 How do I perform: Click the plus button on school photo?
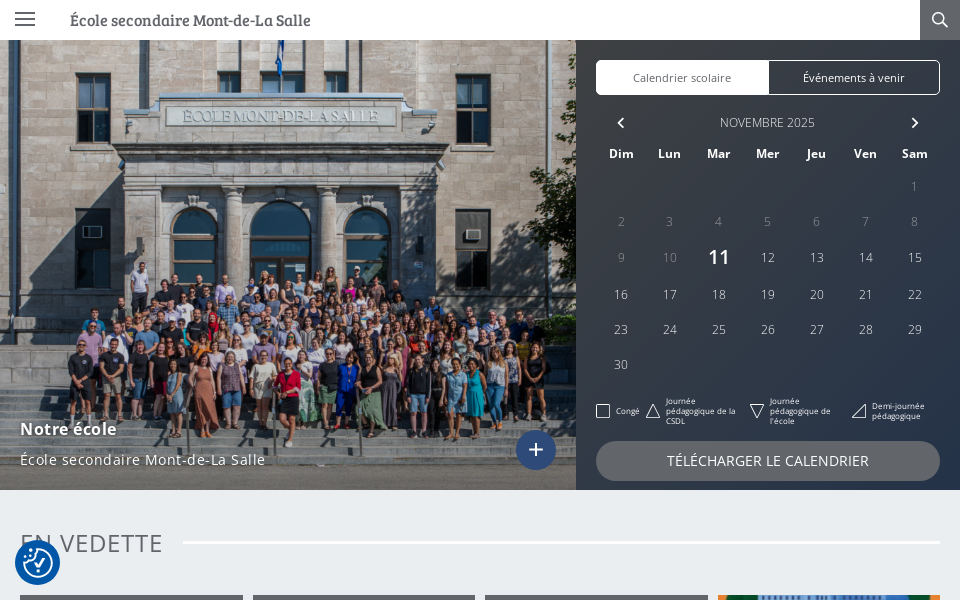[536, 450]
